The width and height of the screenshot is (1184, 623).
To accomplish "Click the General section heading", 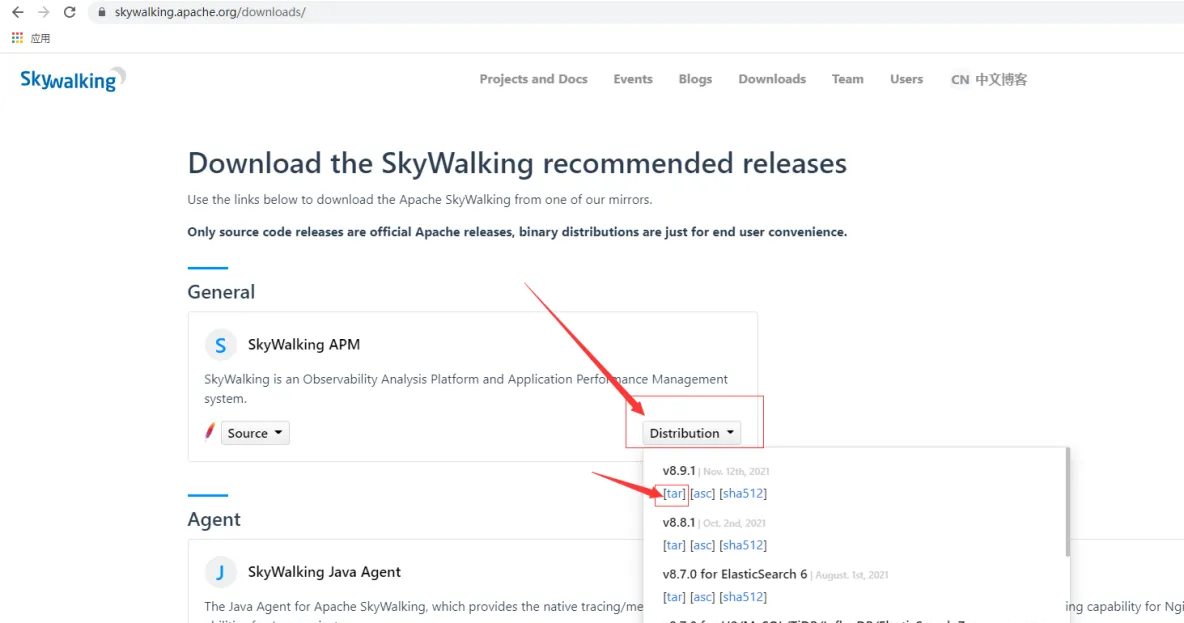I will (x=221, y=291).
